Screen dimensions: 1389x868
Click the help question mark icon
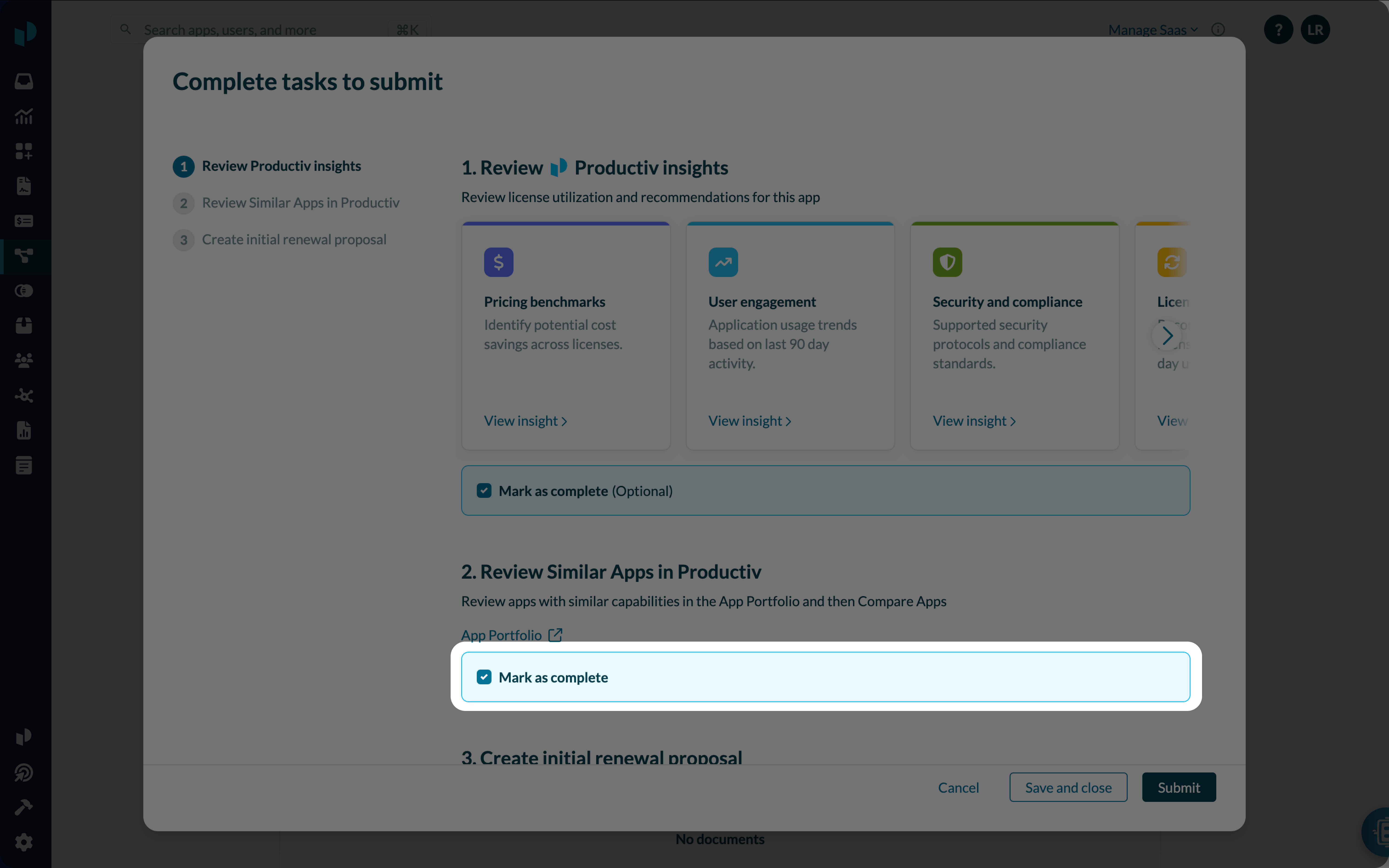1278,30
